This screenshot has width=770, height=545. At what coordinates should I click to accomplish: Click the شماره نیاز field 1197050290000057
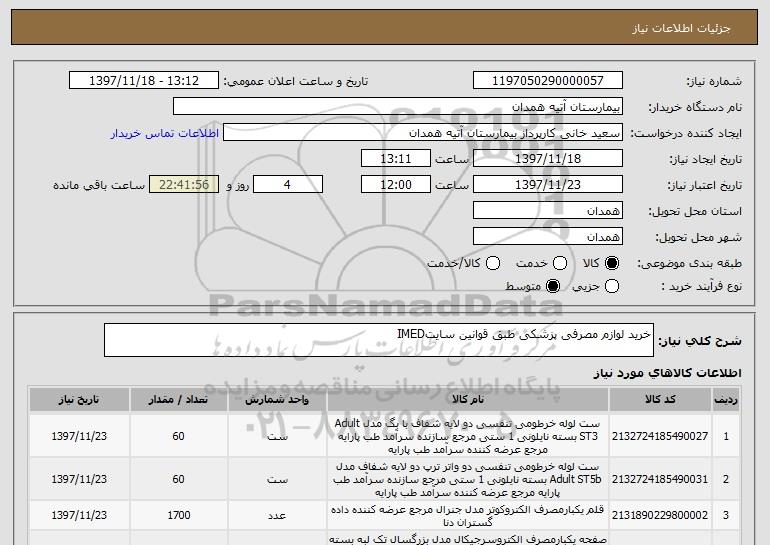coord(548,81)
